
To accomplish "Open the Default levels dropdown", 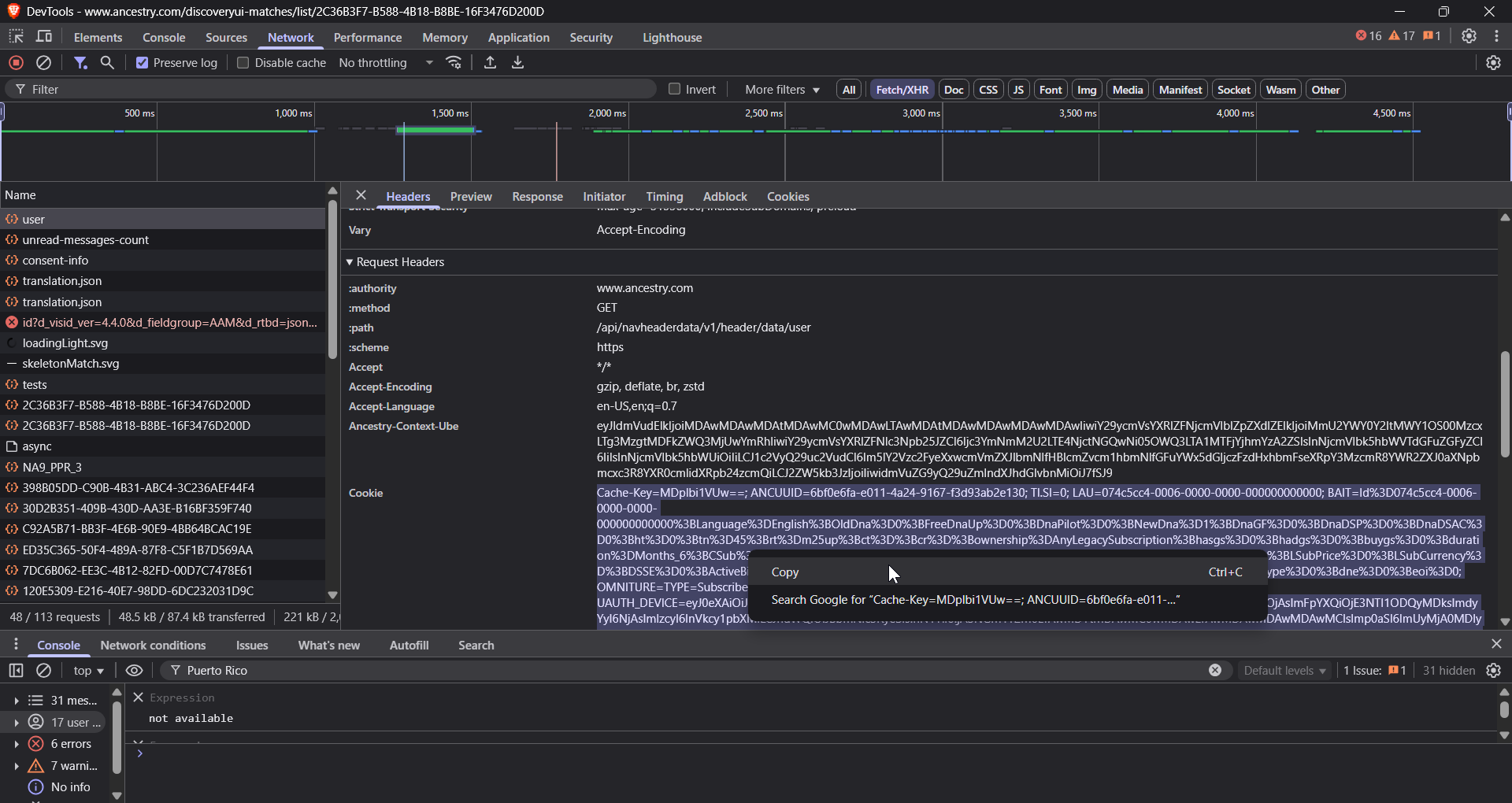I will click(1284, 671).
